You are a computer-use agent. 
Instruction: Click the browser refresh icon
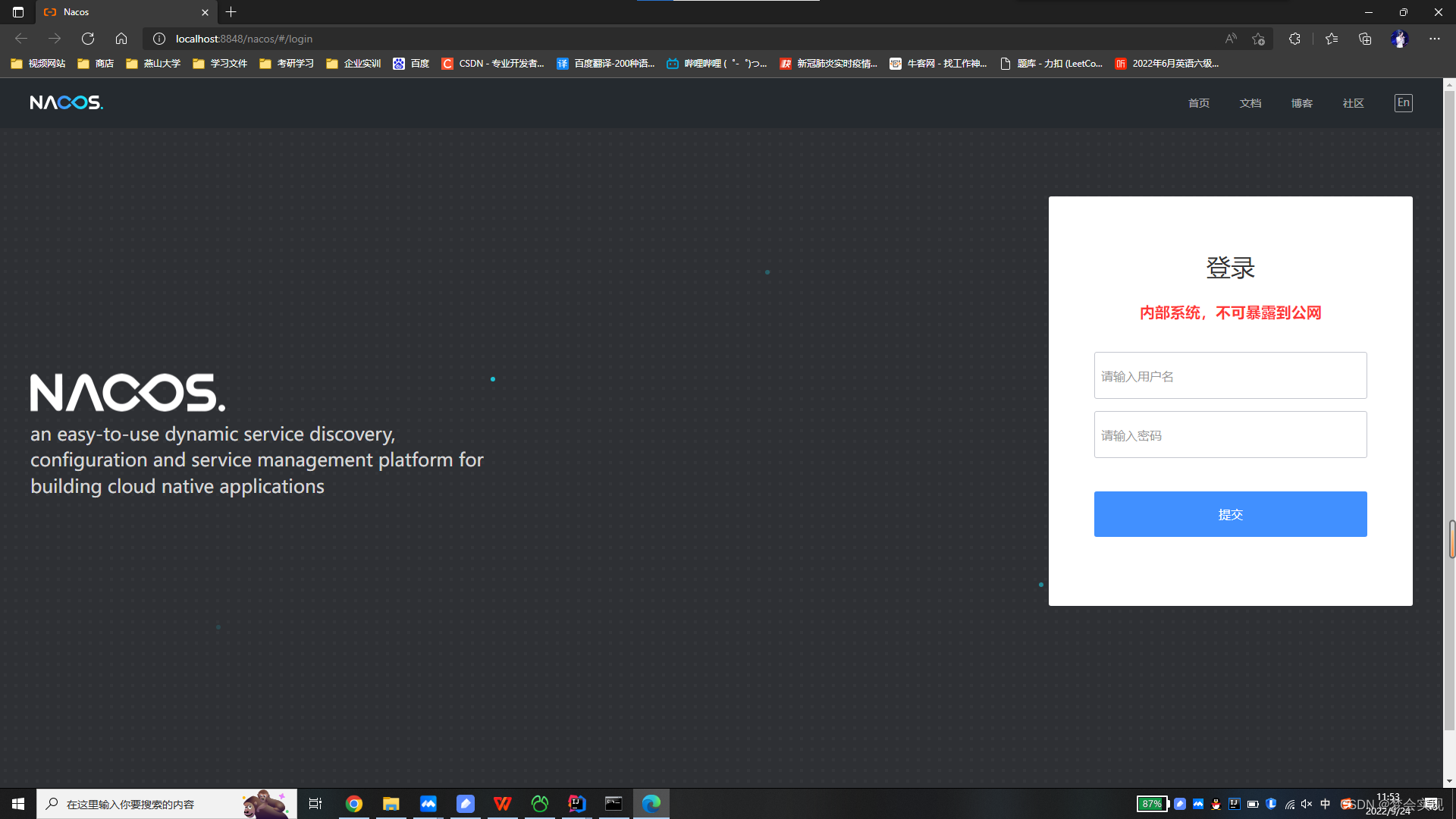(x=88, y=39)
